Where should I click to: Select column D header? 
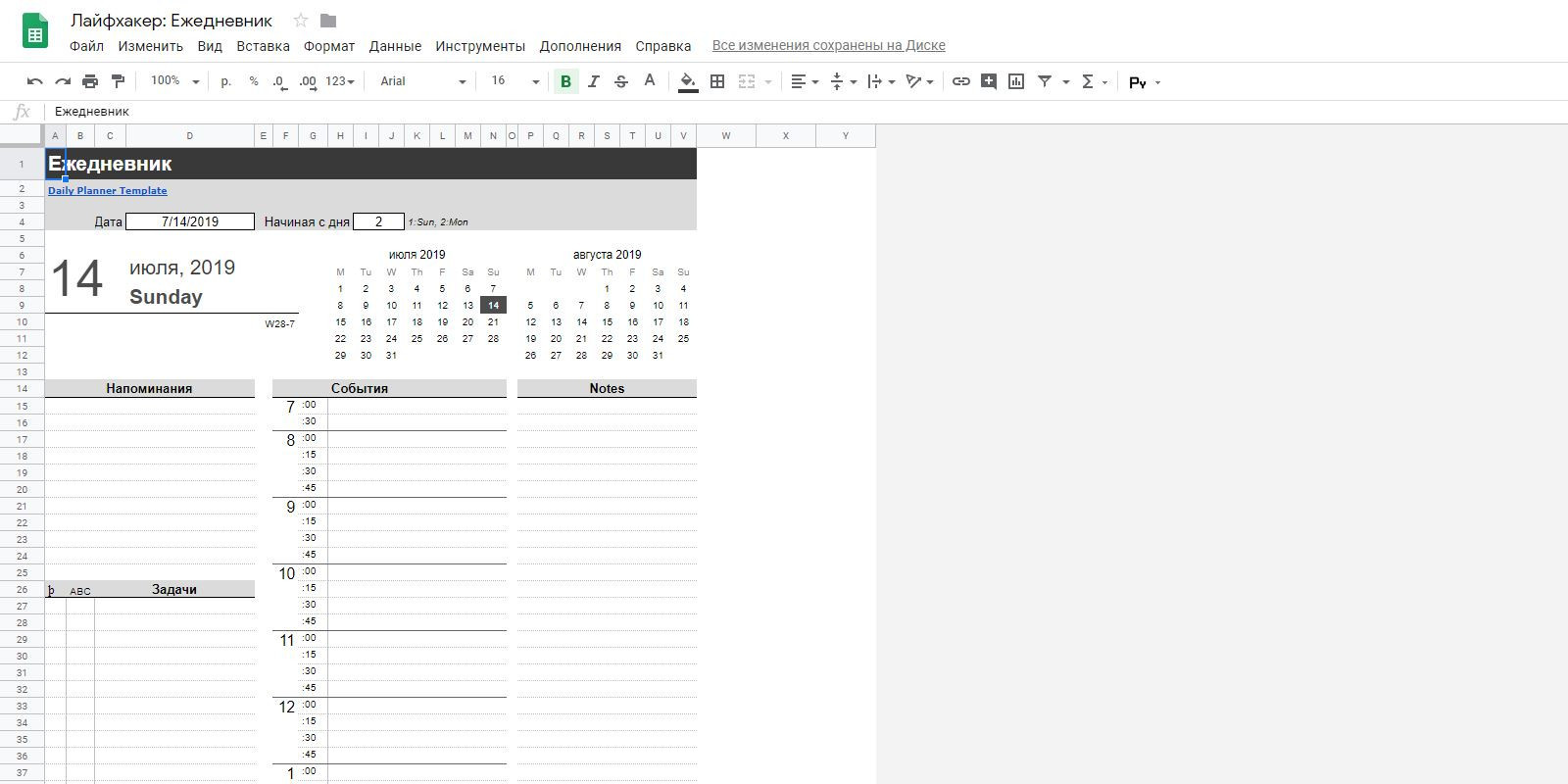pyautogui.click(x=189, y=136)
